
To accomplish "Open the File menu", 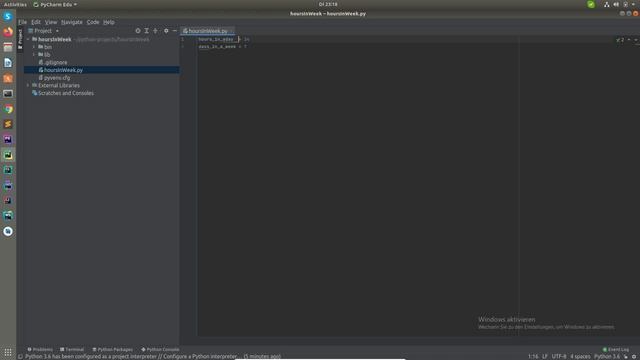I will pyautogui.click(x=22, y=22).
